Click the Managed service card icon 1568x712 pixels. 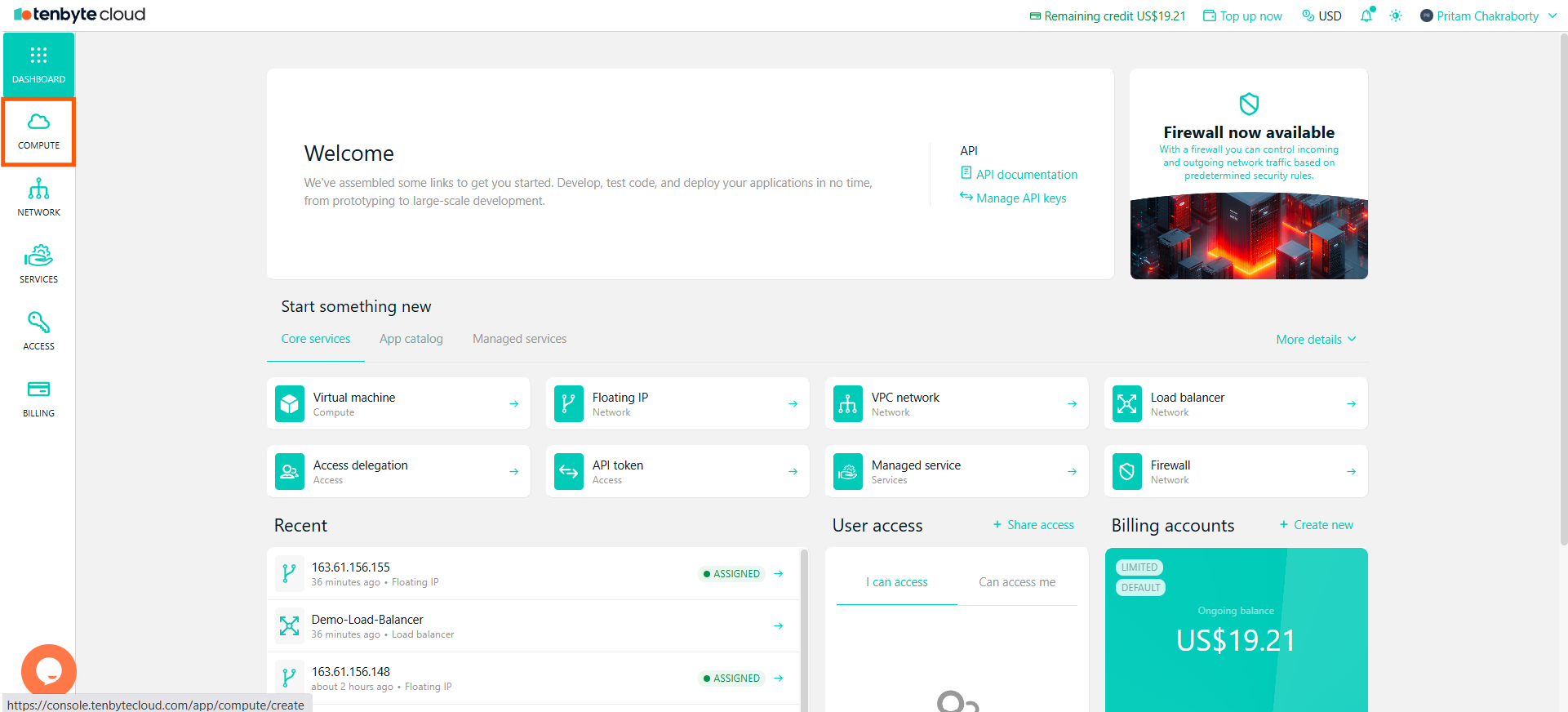coord(848,471)
